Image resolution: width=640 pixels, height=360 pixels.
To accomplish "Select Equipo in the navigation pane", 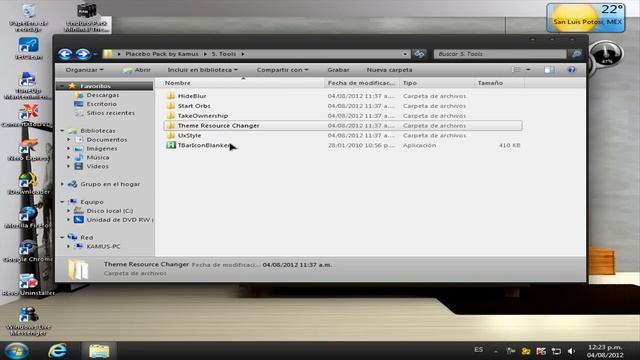I will pyautogui.click(x=91, y=202).
